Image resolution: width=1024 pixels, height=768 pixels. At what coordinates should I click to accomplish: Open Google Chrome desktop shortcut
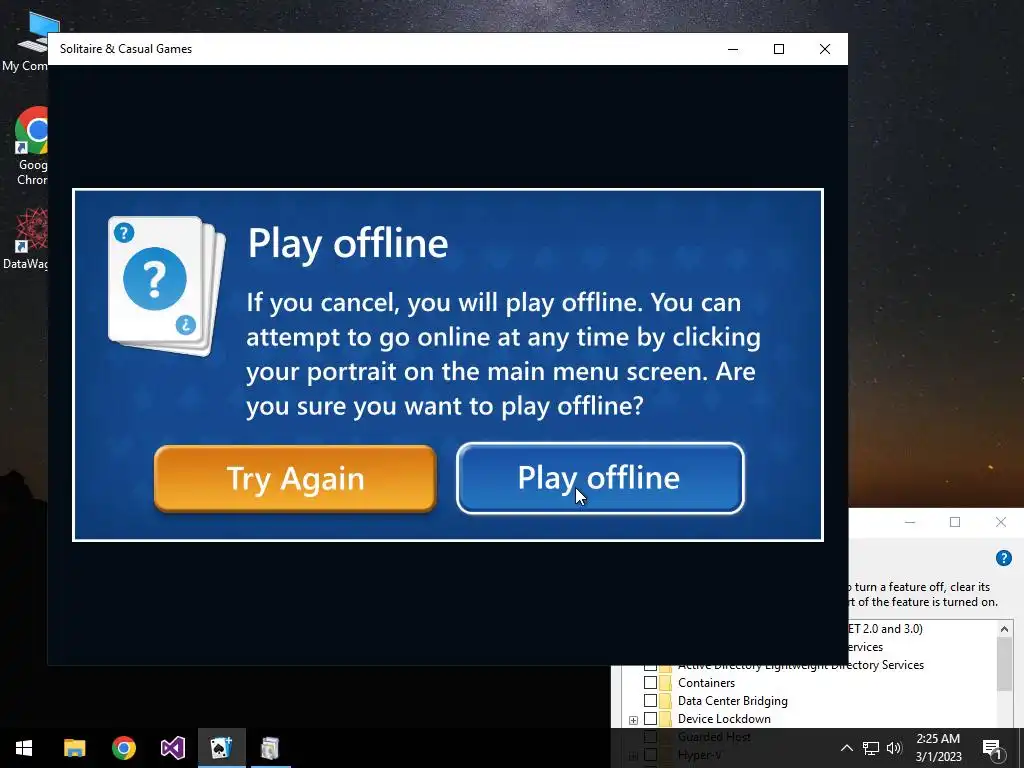(x=31, y=146)
